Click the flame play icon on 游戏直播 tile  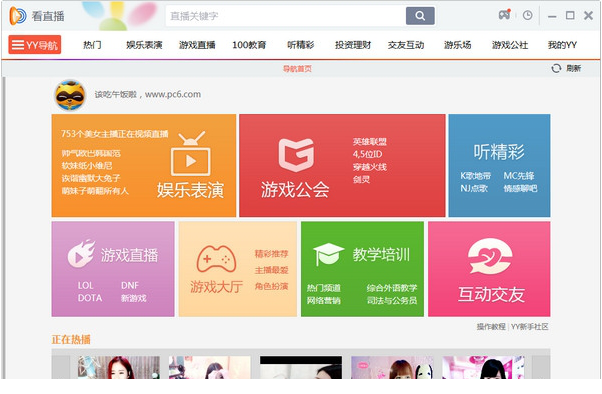[x=81, y=254]
